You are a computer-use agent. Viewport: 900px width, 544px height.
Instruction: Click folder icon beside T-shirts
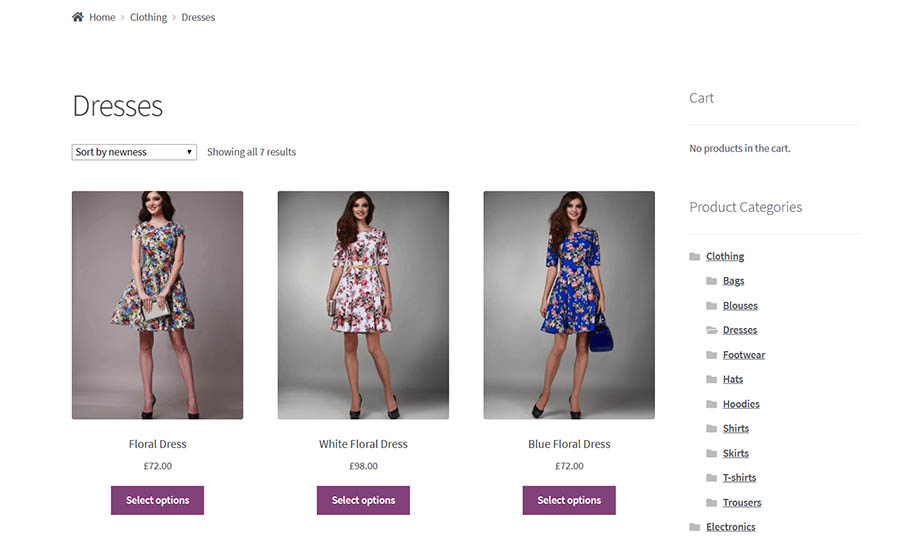coord(712,478)
